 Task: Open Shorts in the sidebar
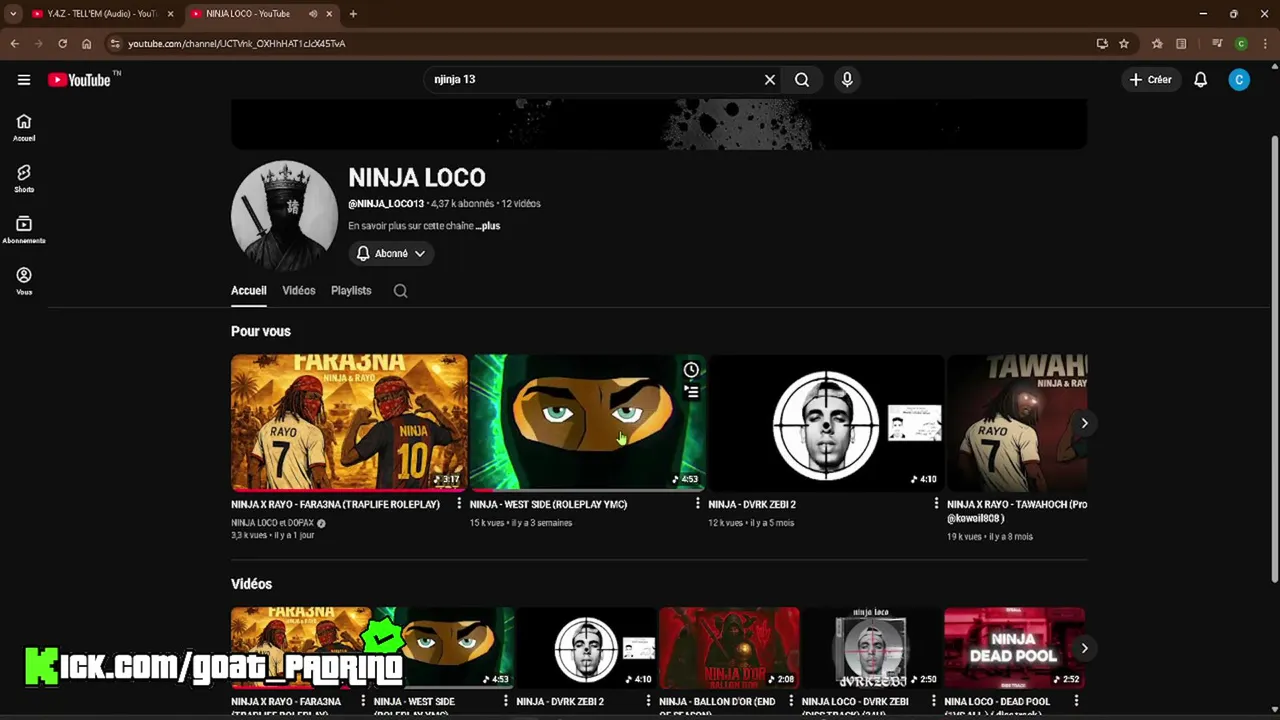click(24, 179)
